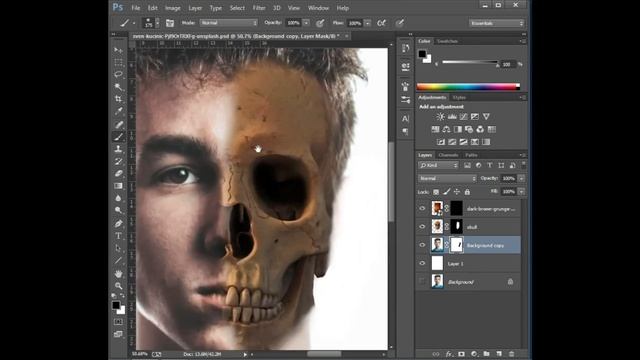640x360 pixels.
Task: Open the brush preset picker arrow
Action: pos(157,23)
